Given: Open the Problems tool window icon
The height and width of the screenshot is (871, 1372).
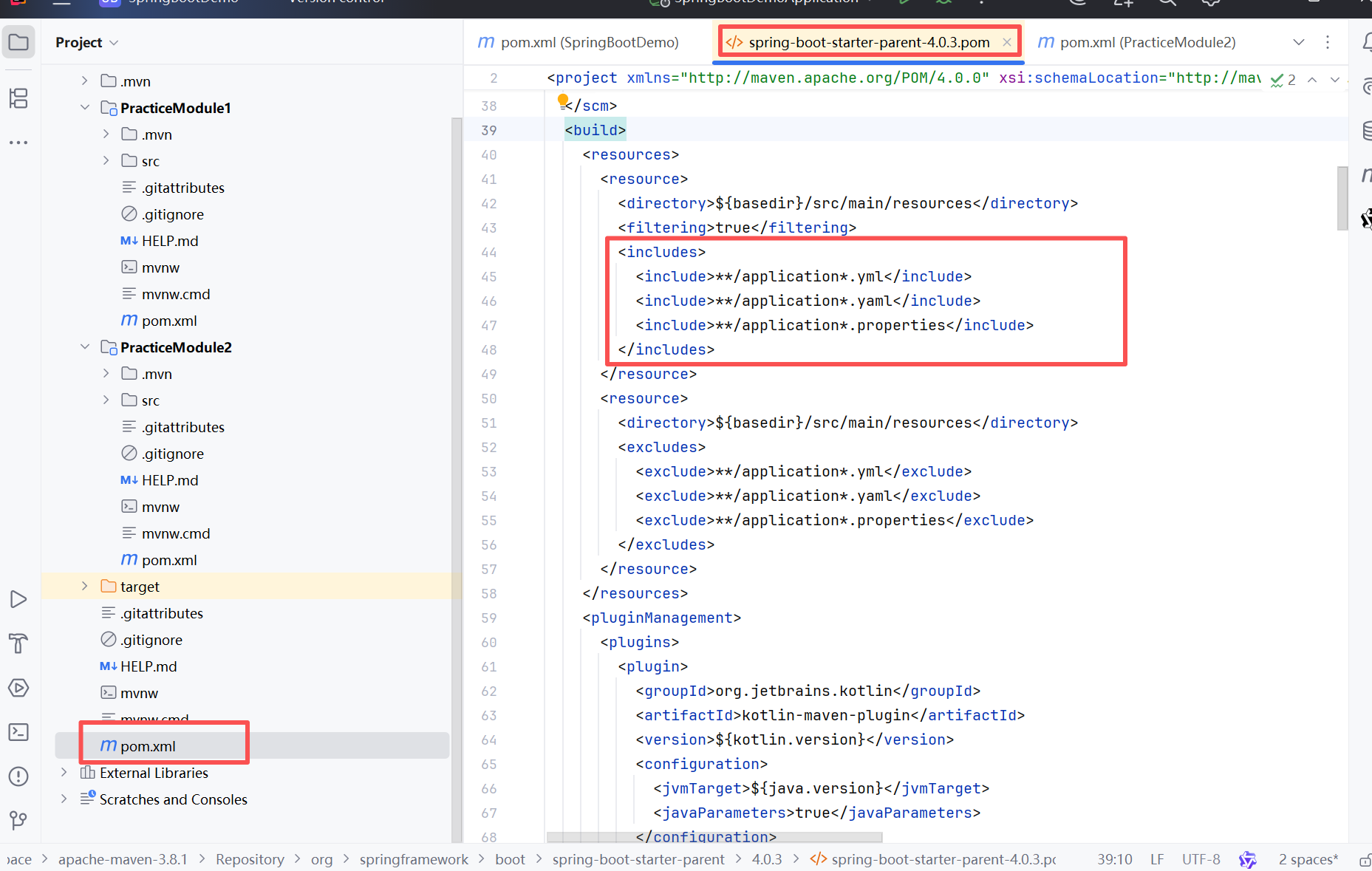Looking at the screenshot, I should (x=18, y=776).
